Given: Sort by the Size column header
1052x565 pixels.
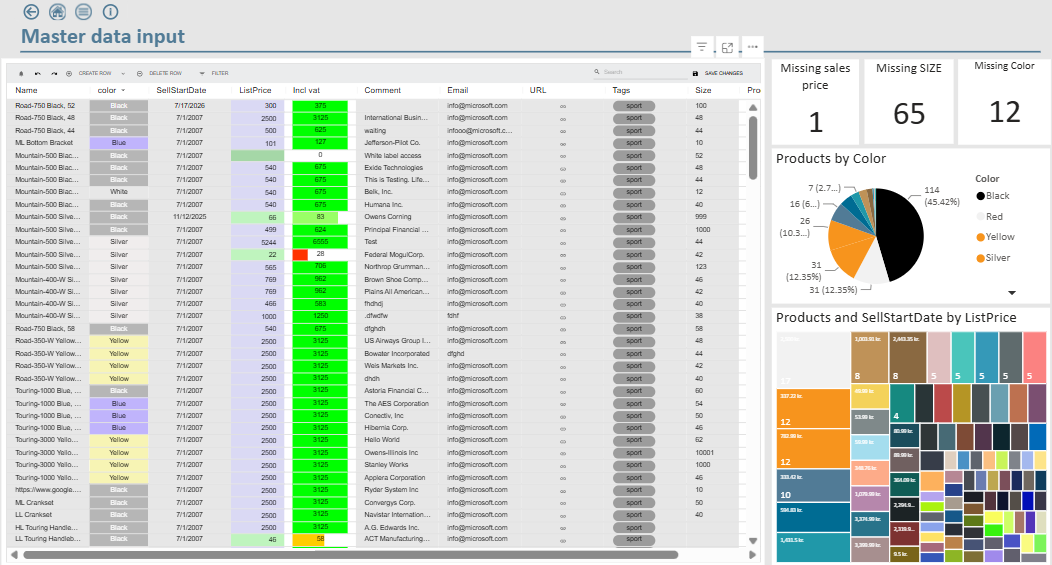Looking at the screenshot, I should point(702,90).
